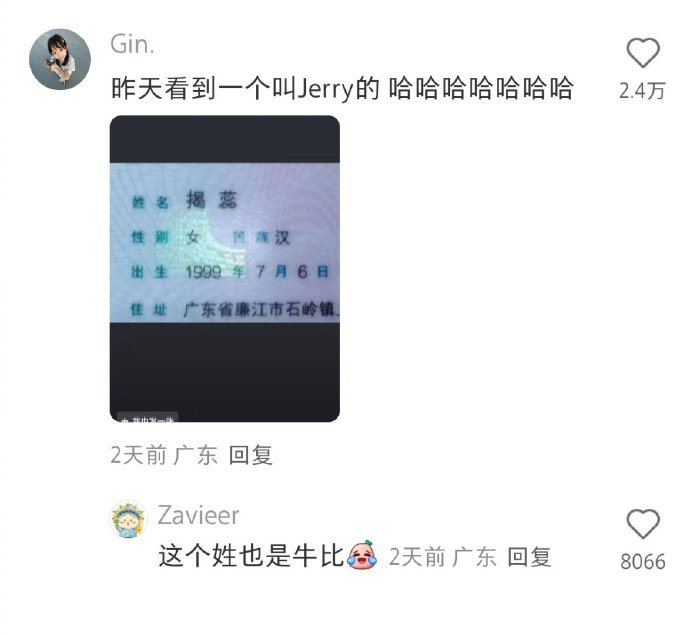Tap the dark lower area of the image

(224, 367)
